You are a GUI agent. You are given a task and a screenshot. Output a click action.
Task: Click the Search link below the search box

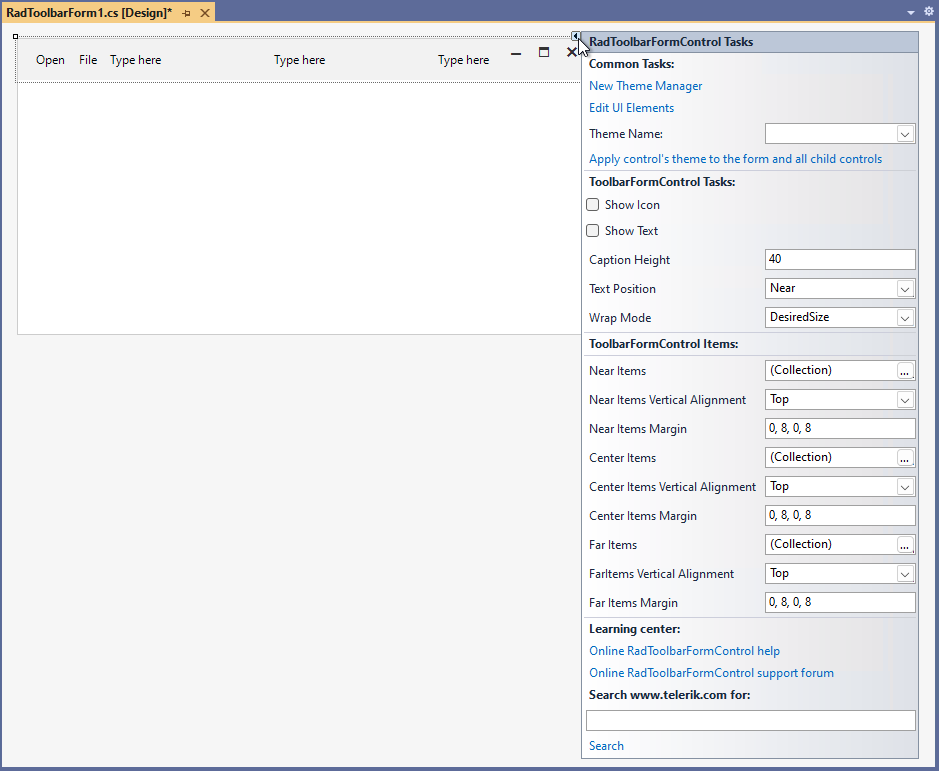[x=605, y=745]
